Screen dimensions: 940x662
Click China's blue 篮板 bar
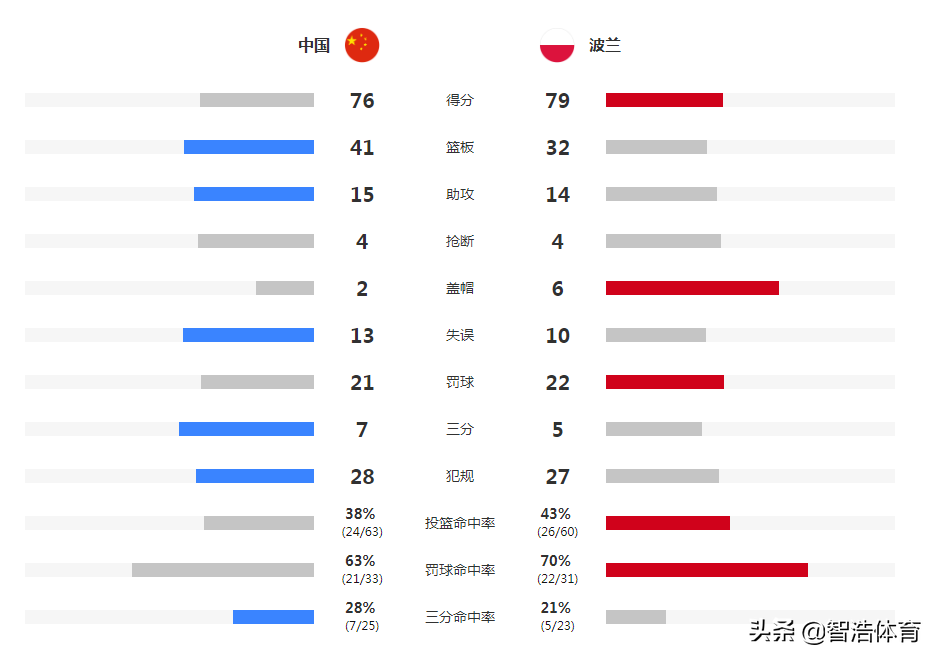coord(249,147)
